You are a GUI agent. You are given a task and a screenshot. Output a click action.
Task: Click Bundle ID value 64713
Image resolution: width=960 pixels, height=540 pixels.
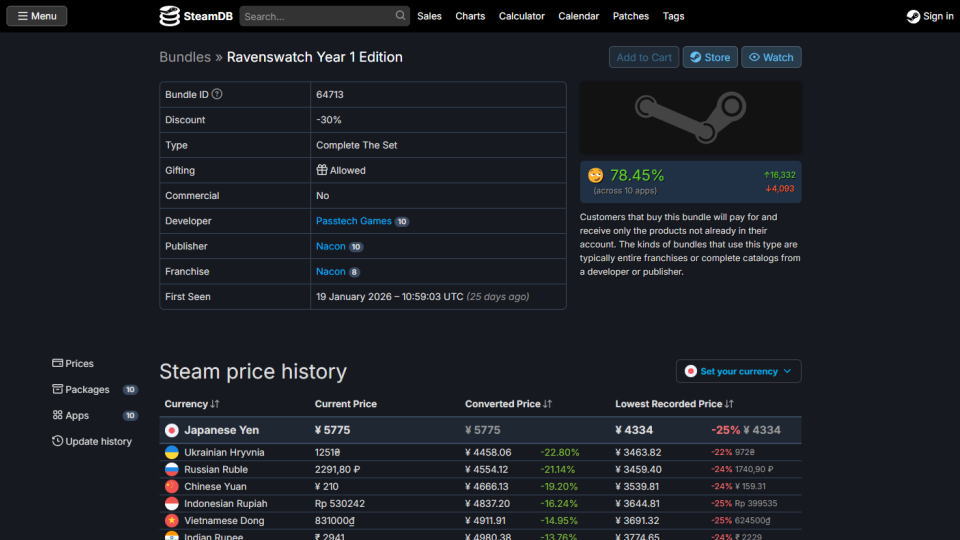(x=329, y=95)
